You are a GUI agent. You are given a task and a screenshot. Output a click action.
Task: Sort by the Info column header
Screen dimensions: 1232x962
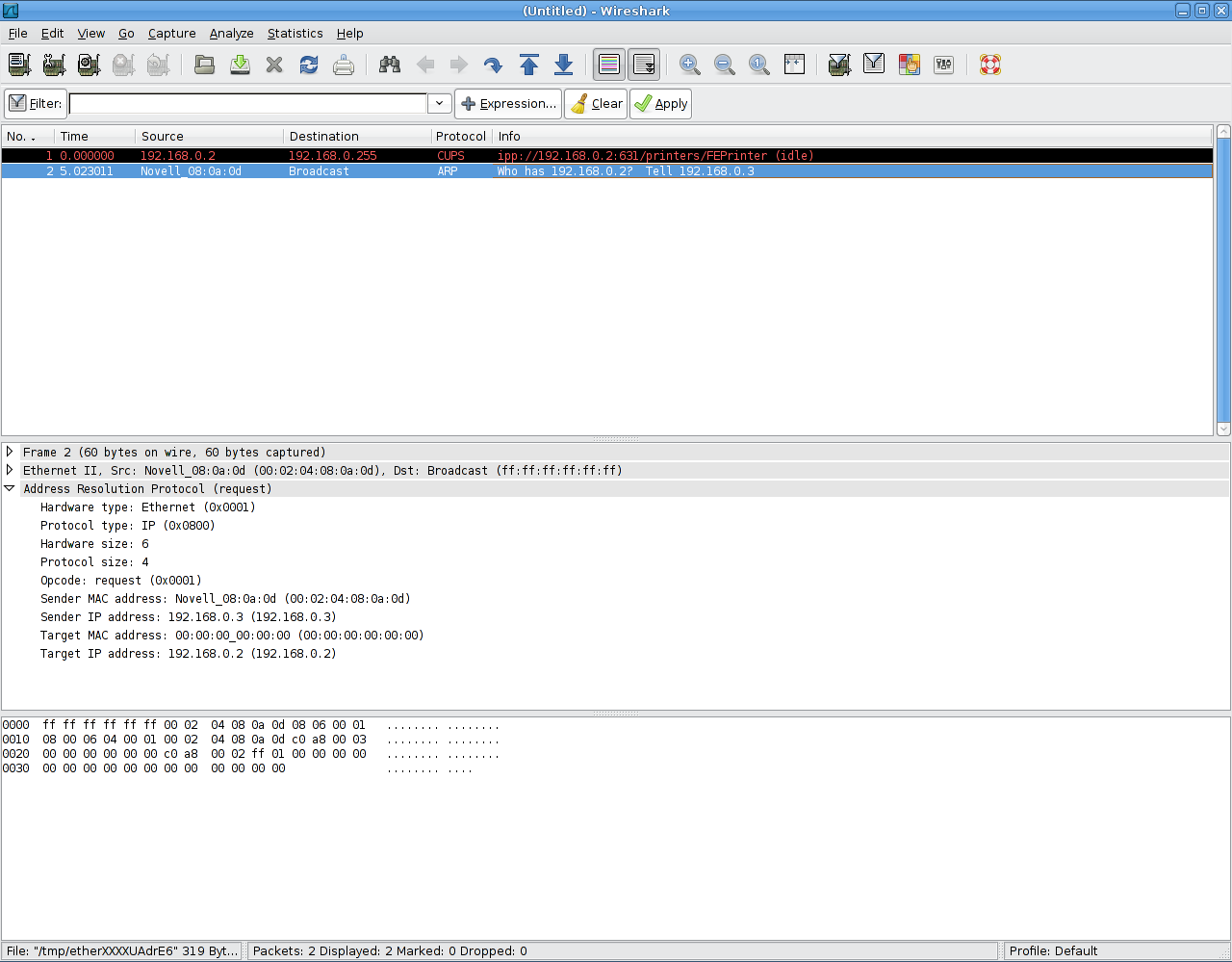point(852,136)
